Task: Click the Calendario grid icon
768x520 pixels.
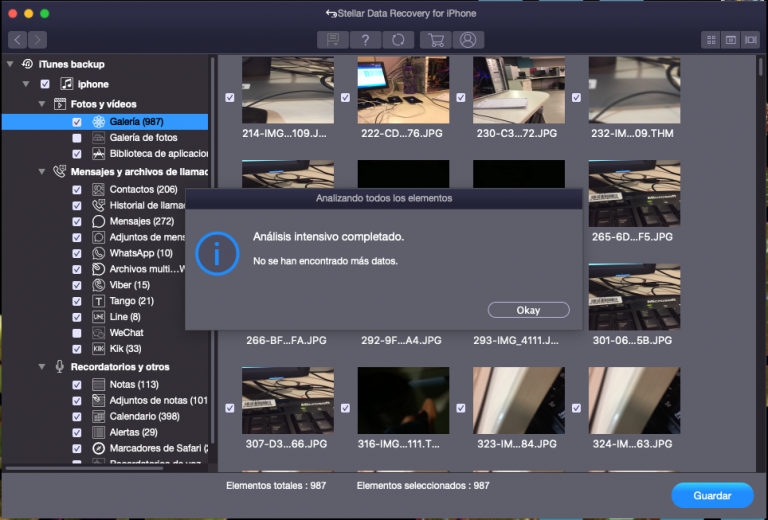Action: click(x=98, y=417)
